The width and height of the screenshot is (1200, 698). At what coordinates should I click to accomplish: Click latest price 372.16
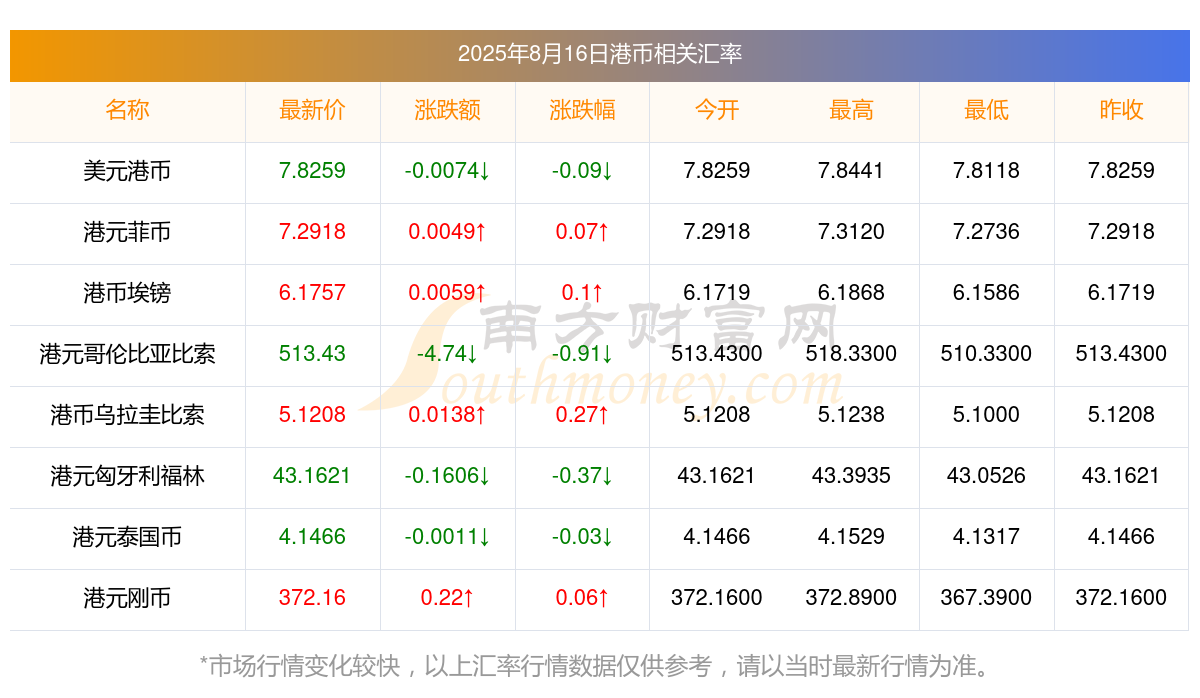pos(313,598)
